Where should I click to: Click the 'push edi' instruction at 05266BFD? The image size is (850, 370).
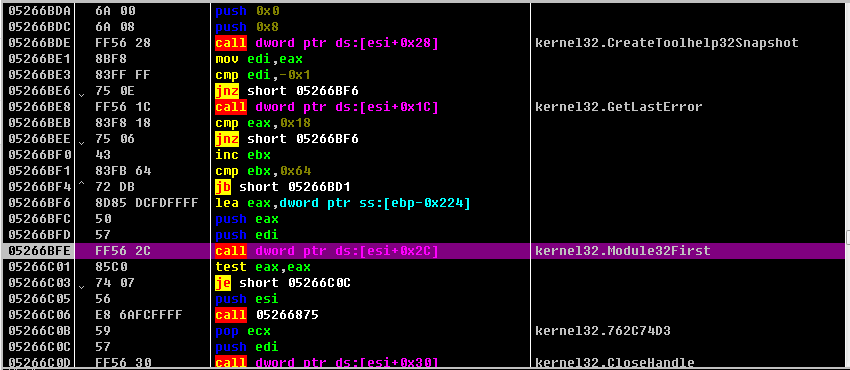click(x=247, y=235)
